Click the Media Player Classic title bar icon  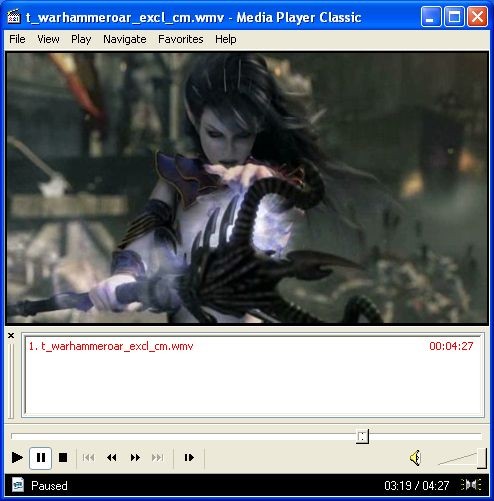point(14,17)
